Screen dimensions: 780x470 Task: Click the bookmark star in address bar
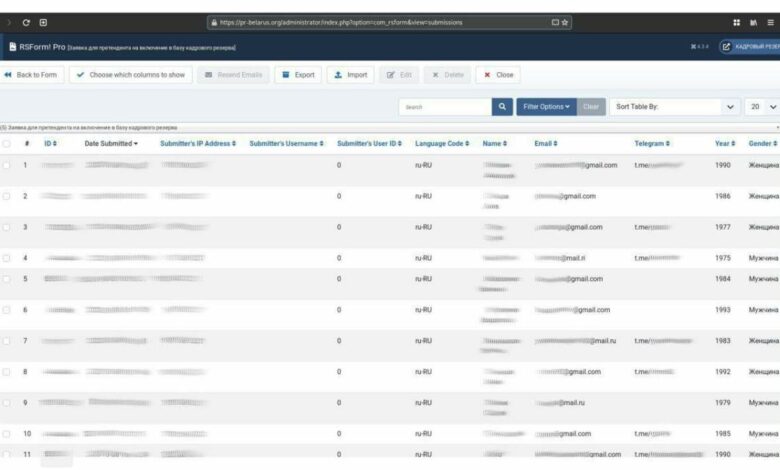[566, 22]
